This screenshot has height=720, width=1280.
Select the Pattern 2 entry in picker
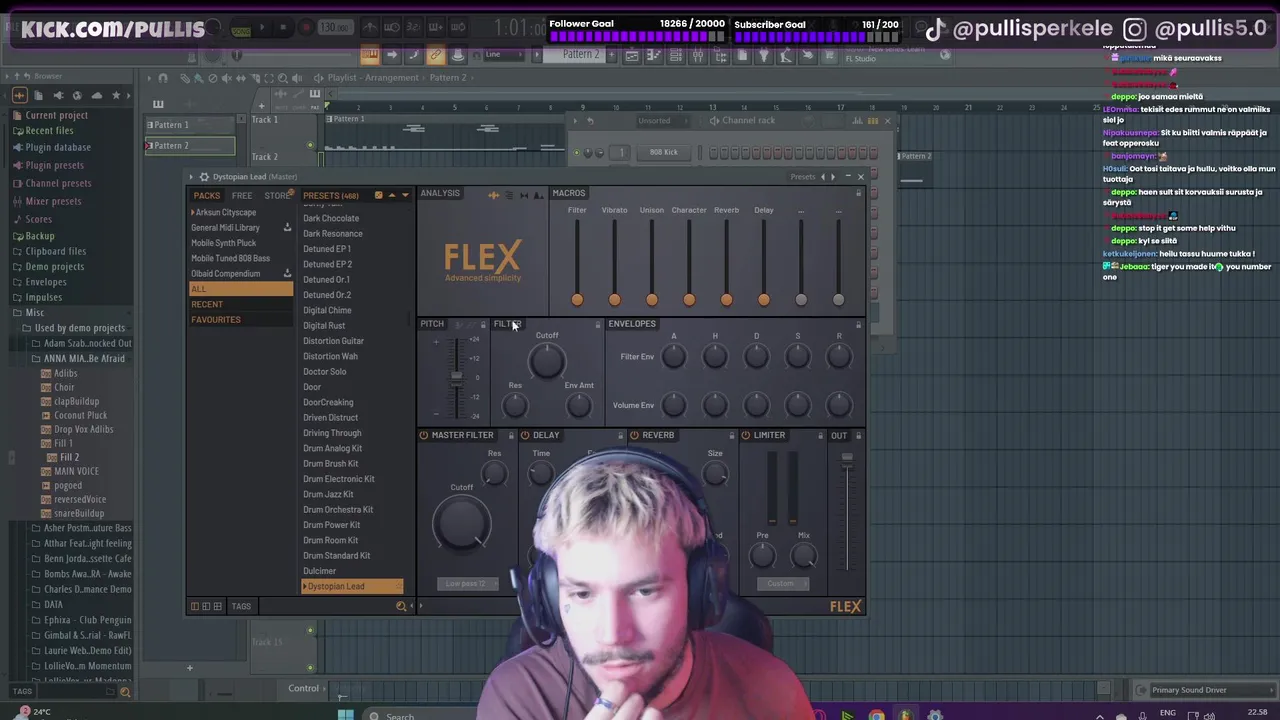(190, 146)
